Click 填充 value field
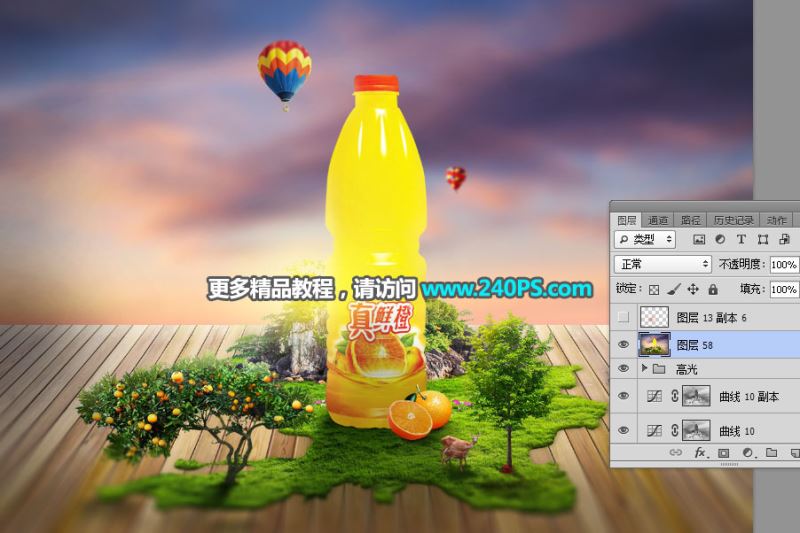Image resolution: width=800 pixels, height=533 pixels. click(x=784, y=289)
